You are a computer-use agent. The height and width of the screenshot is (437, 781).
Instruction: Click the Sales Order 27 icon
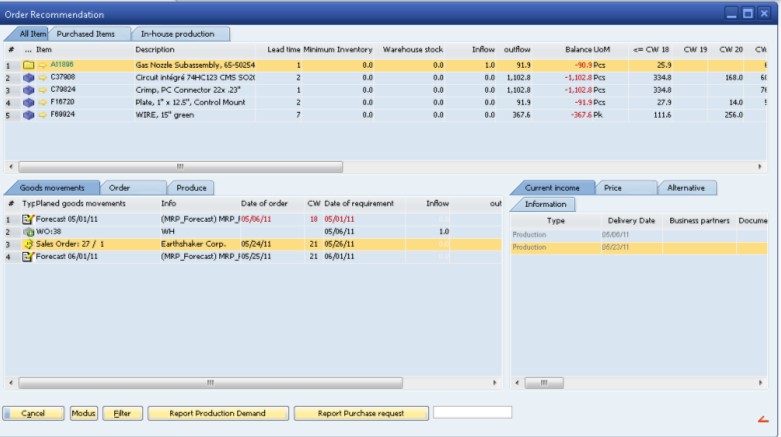pos(28,244)
